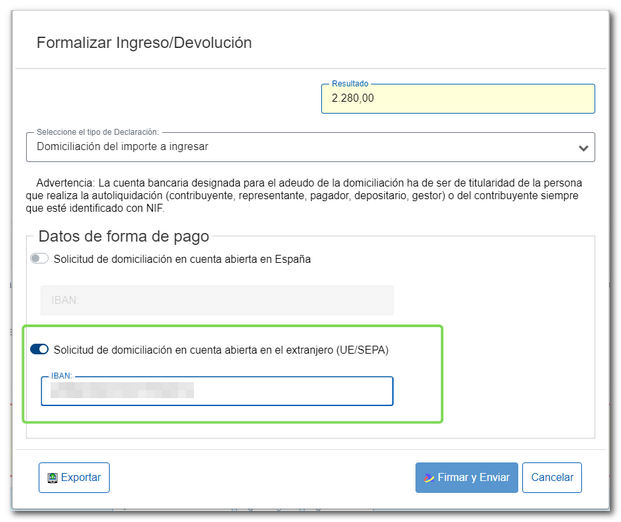Click the 'Datos de forma de pago' heading
The width and height of the screenshot is (621, 522).
point(123,237)
